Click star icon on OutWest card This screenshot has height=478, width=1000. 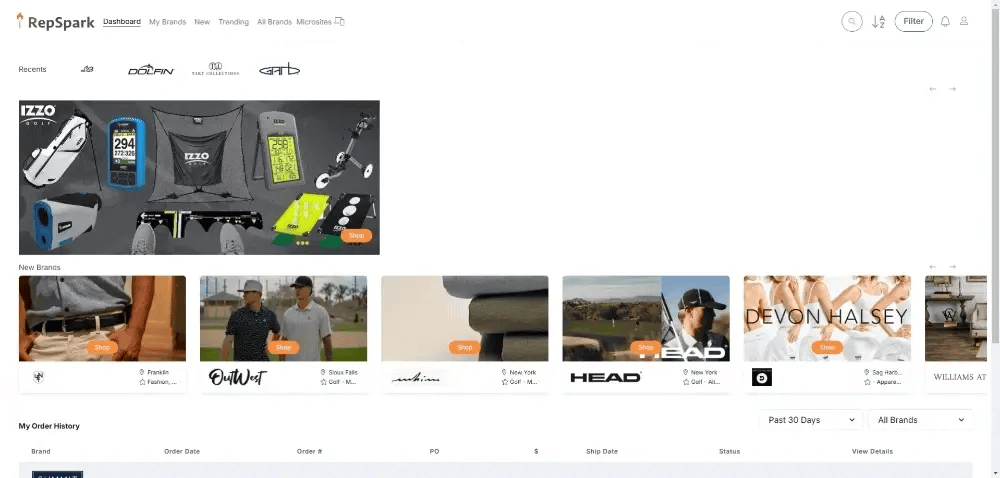pos(323,382)
